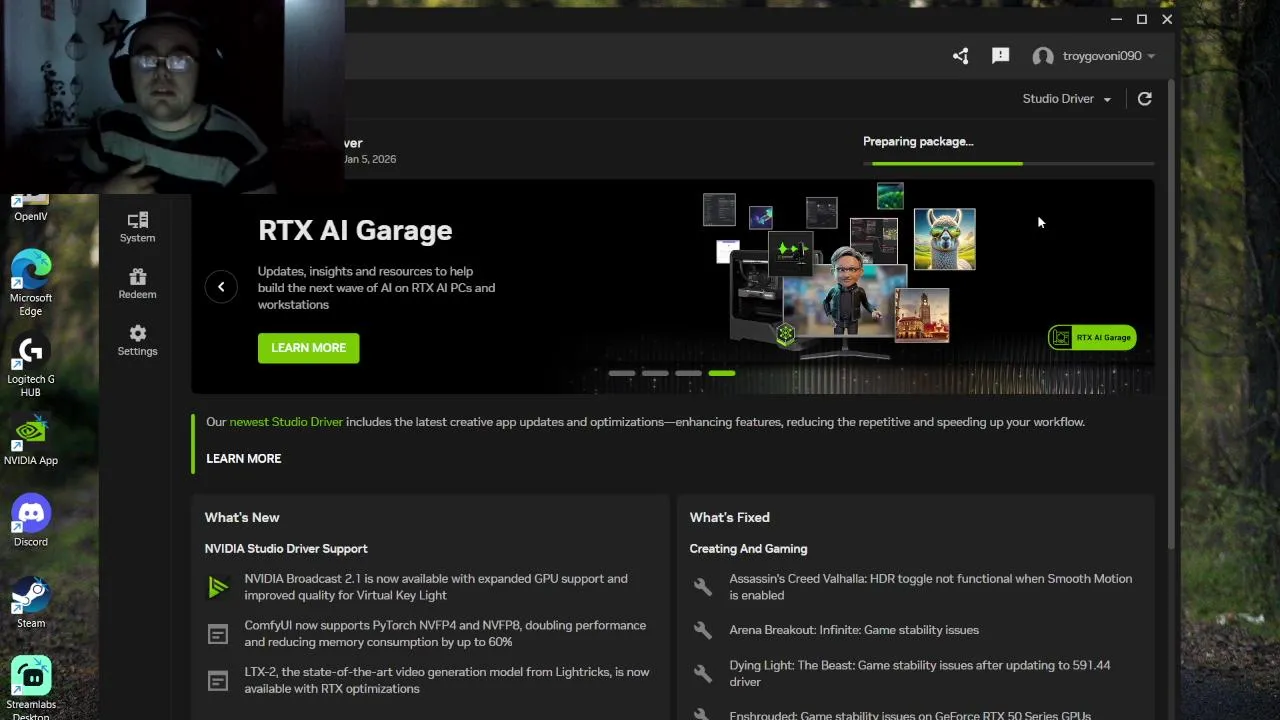Click the LTX-2 video generation text

point(447,681)
